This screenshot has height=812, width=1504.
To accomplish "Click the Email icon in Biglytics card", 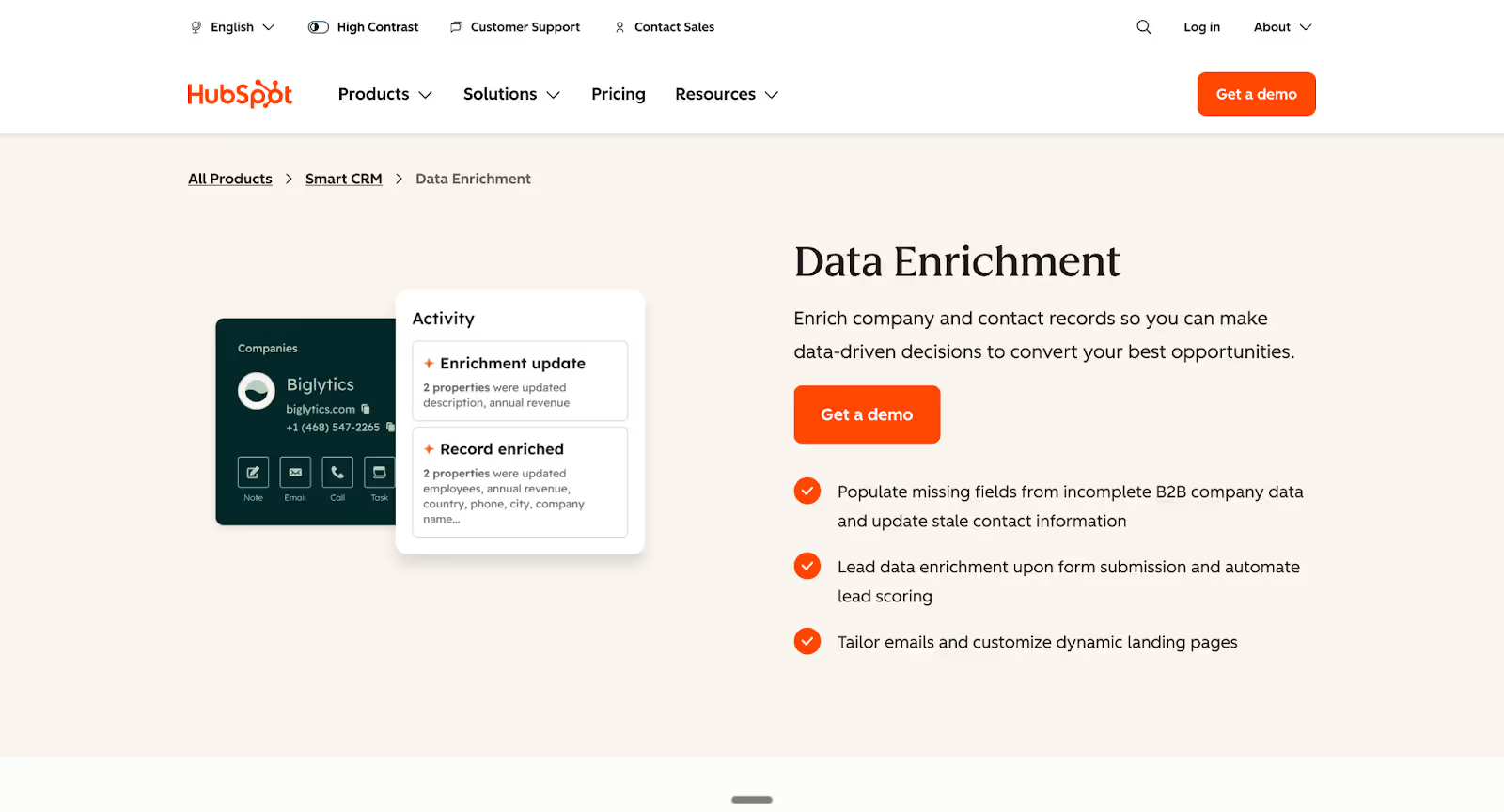I will (295, 472).
